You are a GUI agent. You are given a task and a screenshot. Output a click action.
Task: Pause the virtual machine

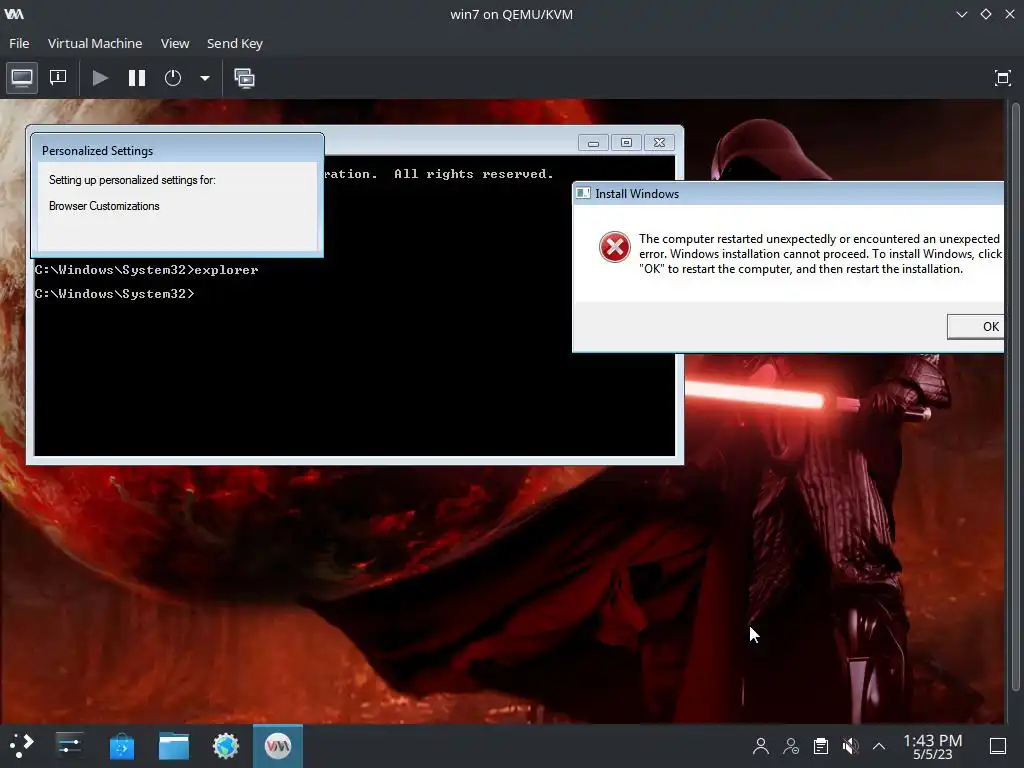(x=136, y=78)
